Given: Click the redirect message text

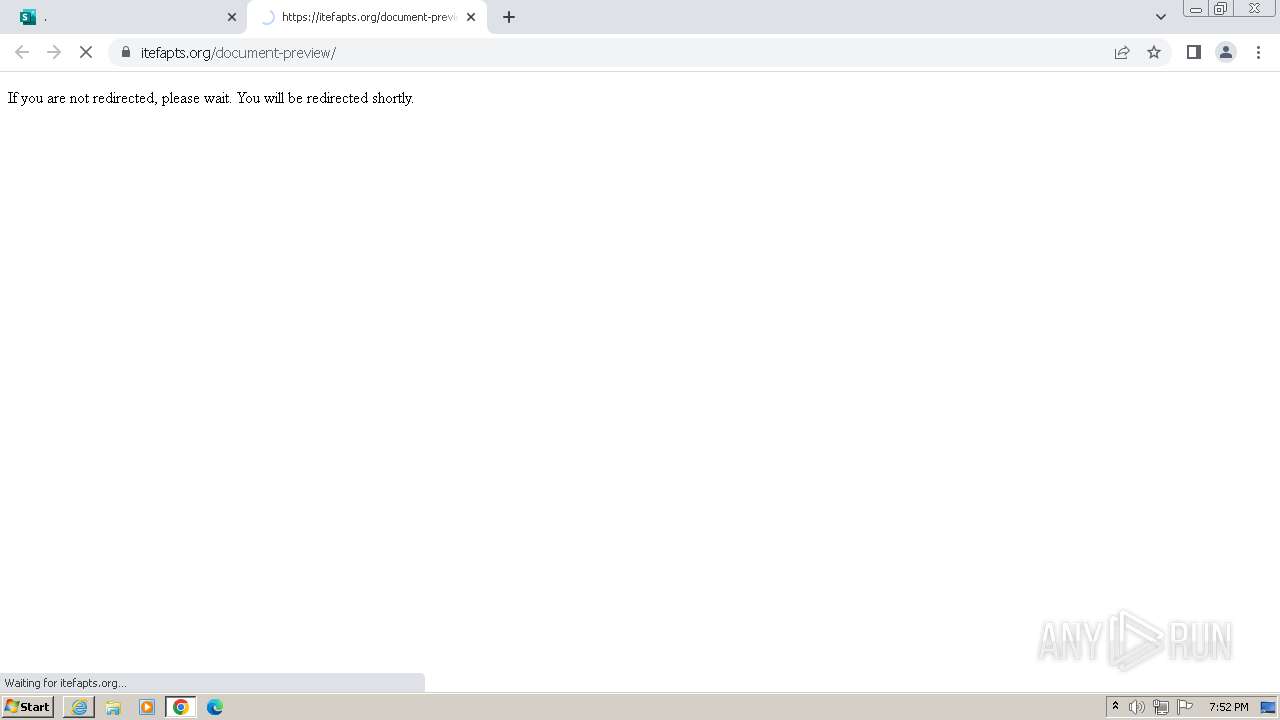Looking at the screenshot, I should 211,98.
